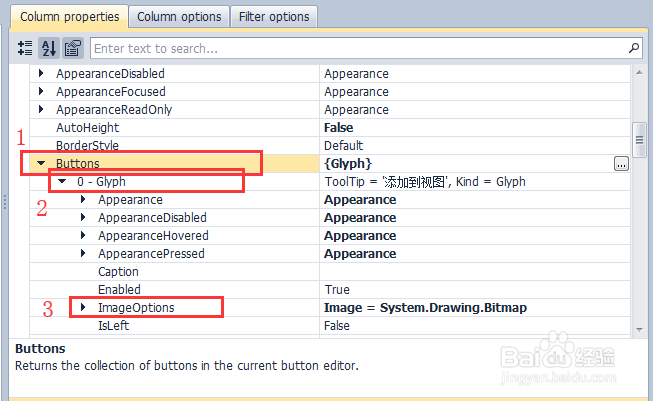Screen dimensions: 653x401
Task: Select the Caption property row
Action: [x=118, y=271]
